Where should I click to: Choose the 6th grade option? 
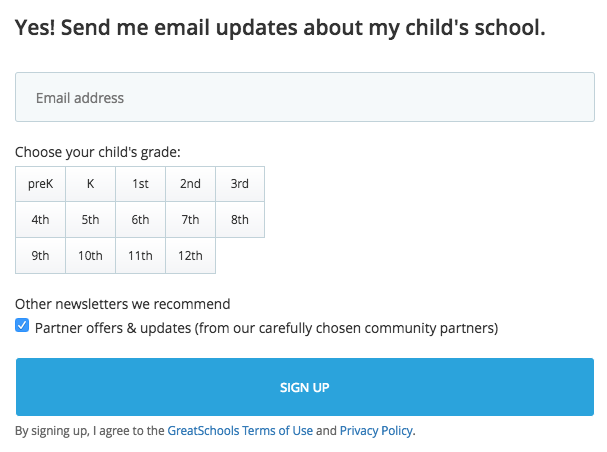pos(140,220)
